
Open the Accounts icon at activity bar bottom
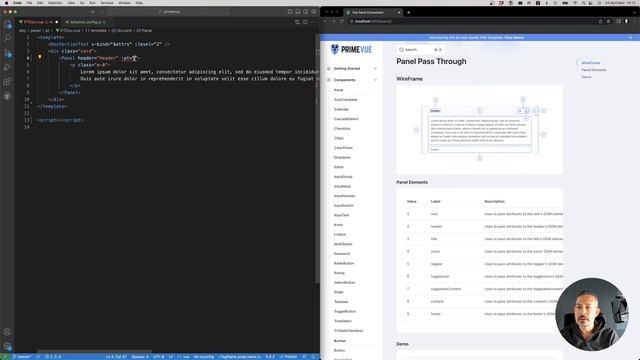[7, 332]
